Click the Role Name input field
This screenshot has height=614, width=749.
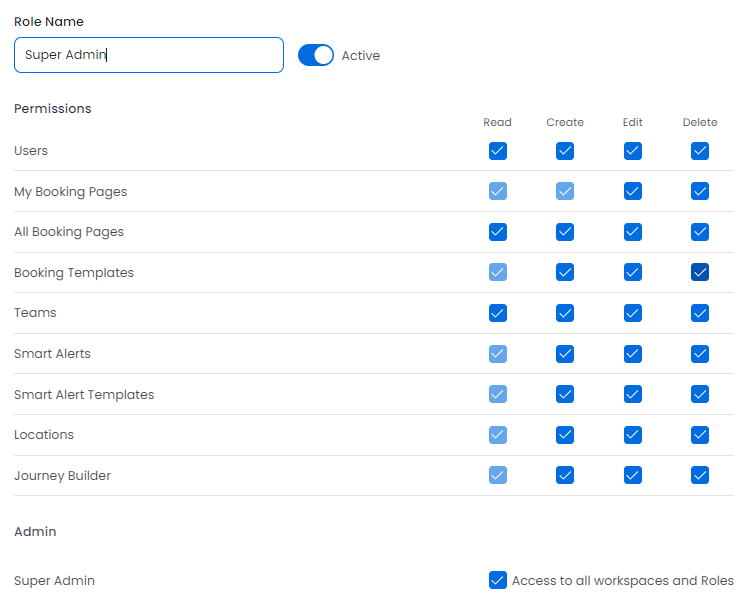click(x=149, y=55)
